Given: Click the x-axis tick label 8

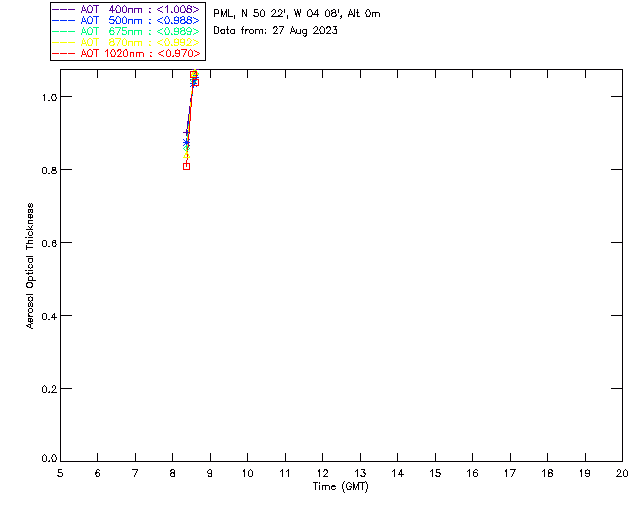Looking at the screenshot, I should [x=173, y=473].
